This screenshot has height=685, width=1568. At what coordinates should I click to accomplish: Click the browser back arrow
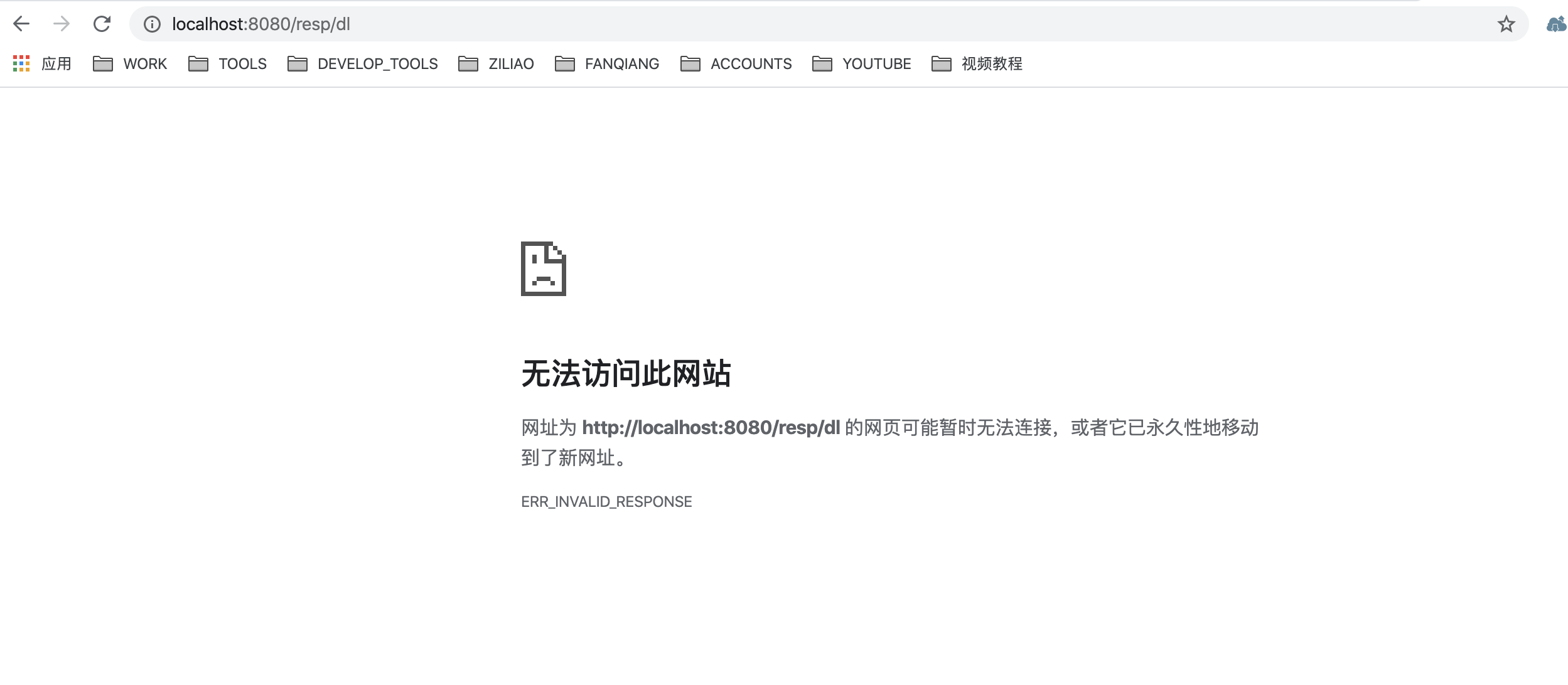click(x=21, y=24)
